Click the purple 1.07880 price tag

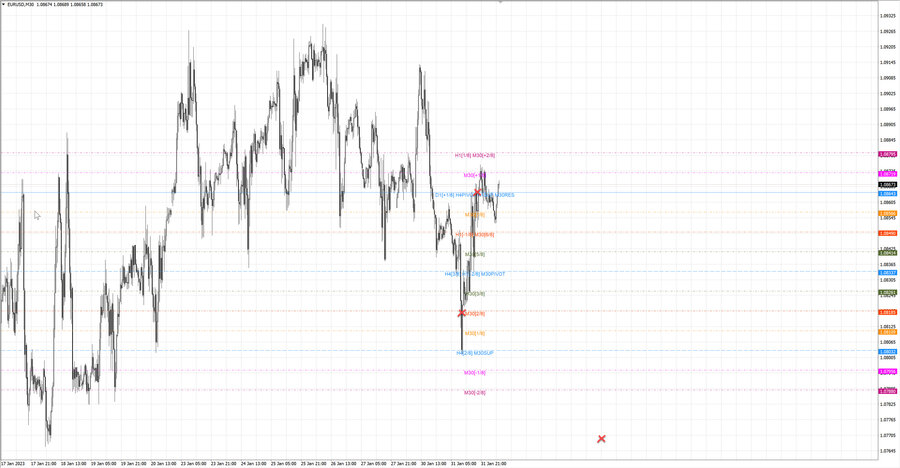(x=888, y=391)
